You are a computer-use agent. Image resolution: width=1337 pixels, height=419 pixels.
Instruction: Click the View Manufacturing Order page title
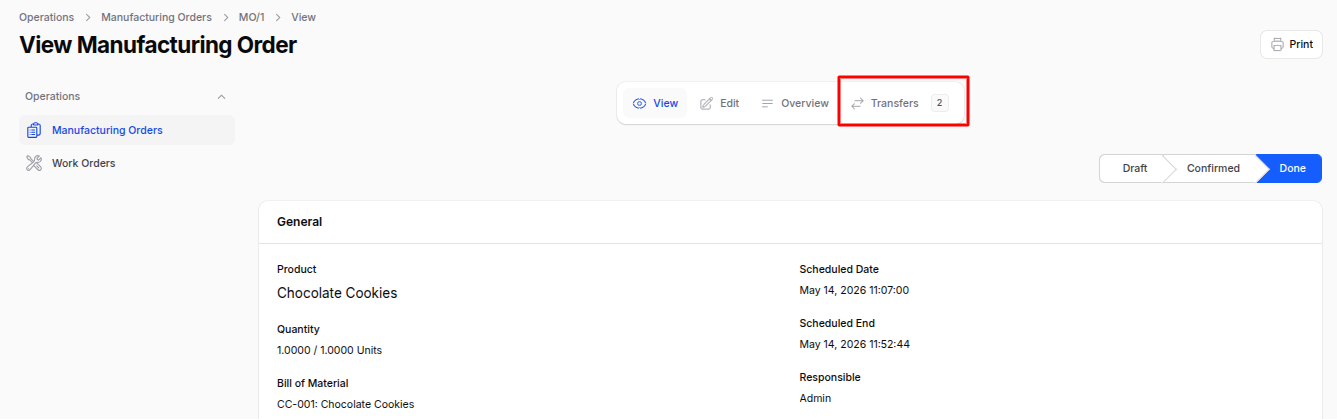pyautogui.click(x=158, y=45)
